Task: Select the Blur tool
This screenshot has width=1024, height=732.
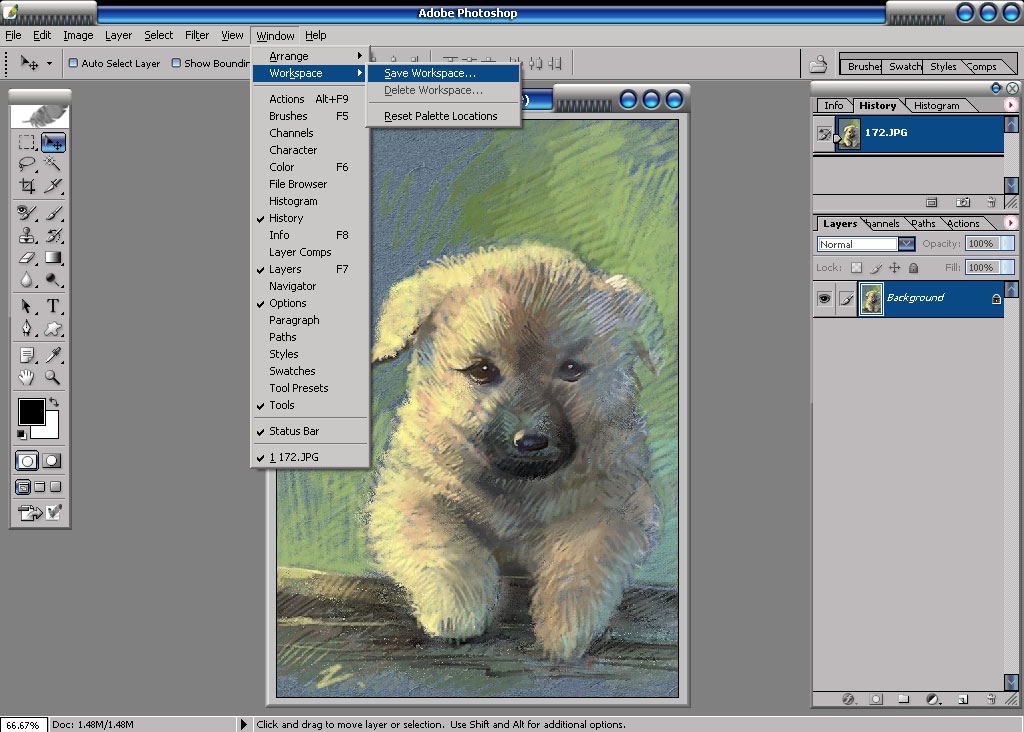Action: 26,279
